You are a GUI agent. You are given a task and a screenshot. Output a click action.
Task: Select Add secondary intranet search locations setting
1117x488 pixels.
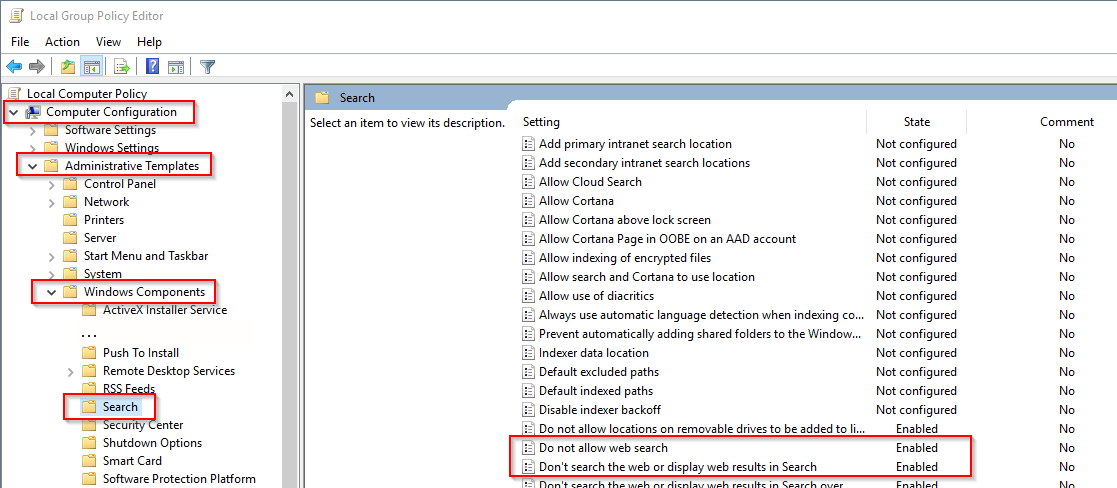(645, 162)
